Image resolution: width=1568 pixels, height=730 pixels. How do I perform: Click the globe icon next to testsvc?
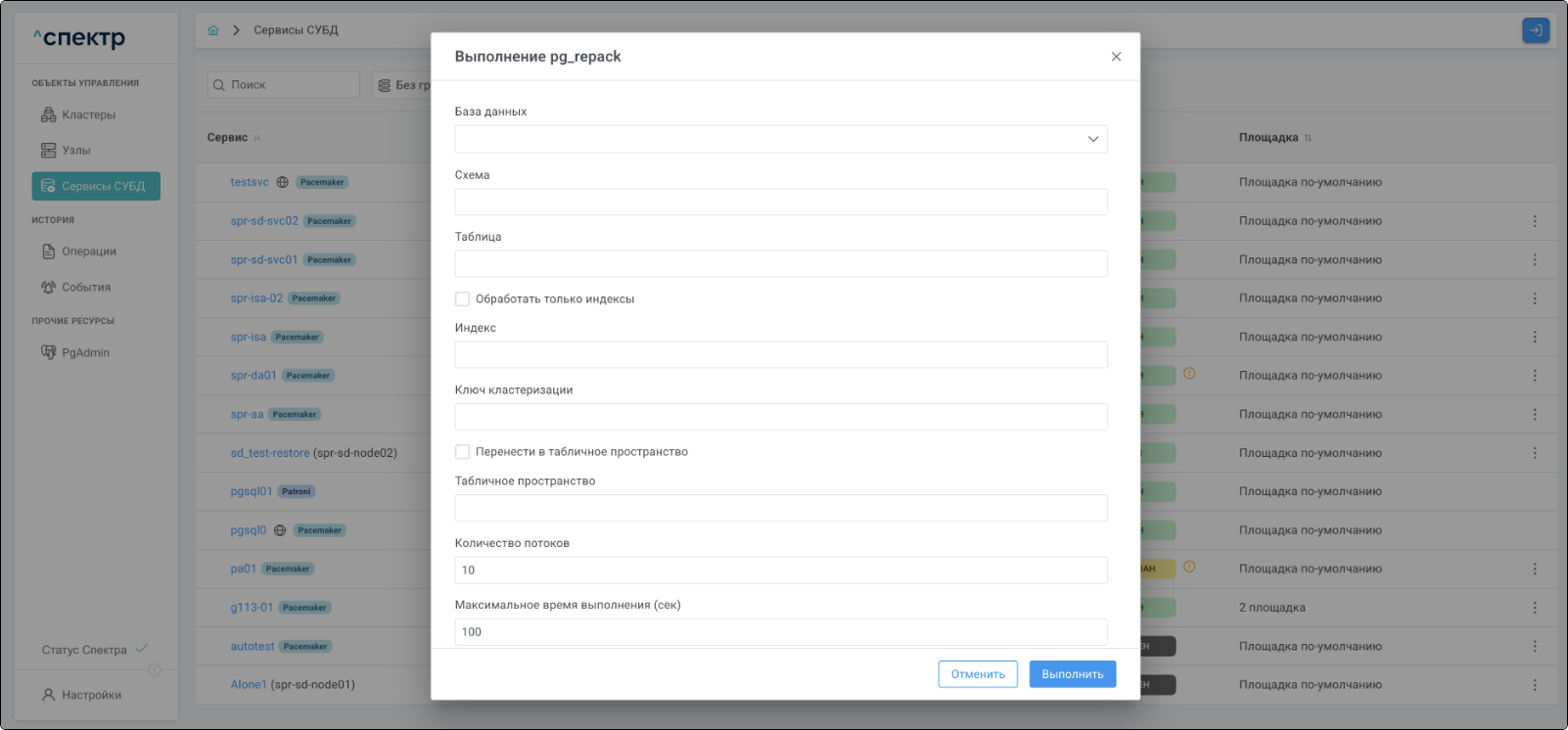click(x=282, y=182)
